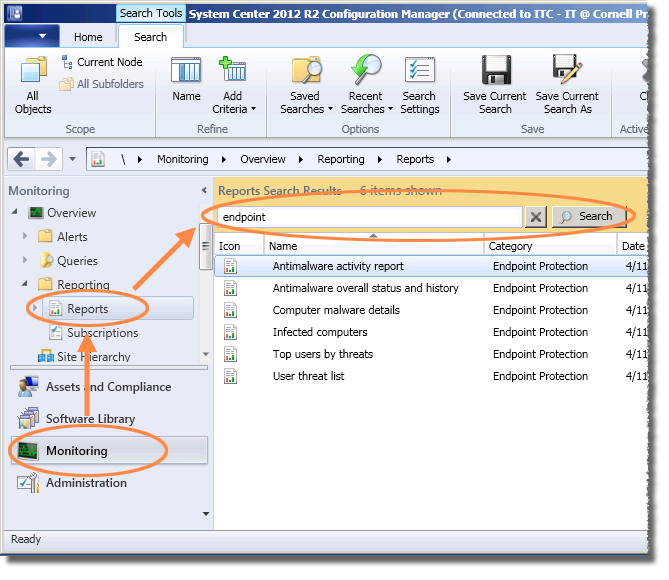This screenshot has width=669, height=580.
Task: Select the Reports node in the tree
Action: tap(117, 309)
